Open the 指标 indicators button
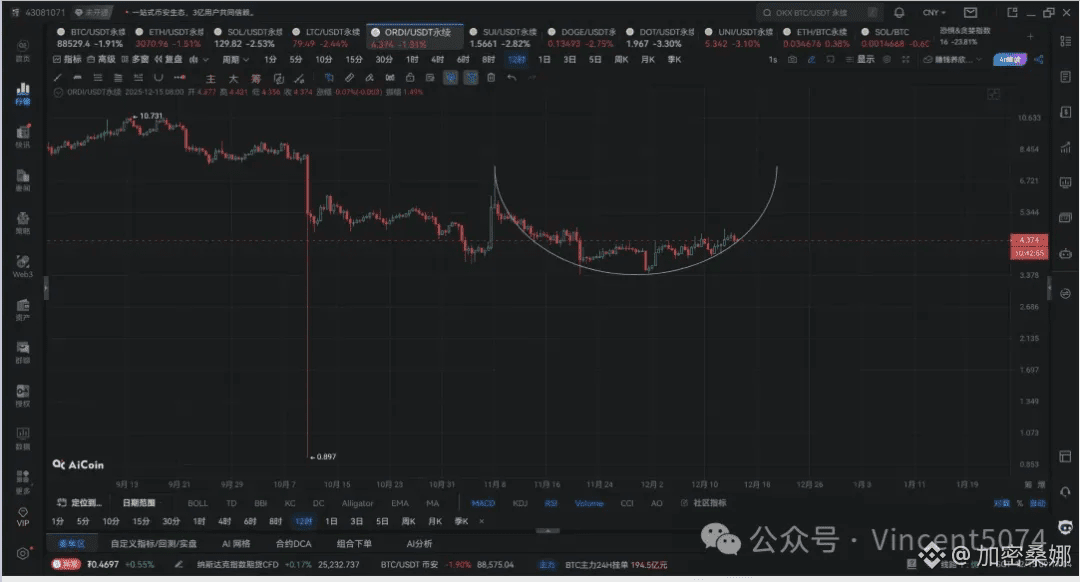Viewport: 1080px width, 582px height. tap(68, 59)
